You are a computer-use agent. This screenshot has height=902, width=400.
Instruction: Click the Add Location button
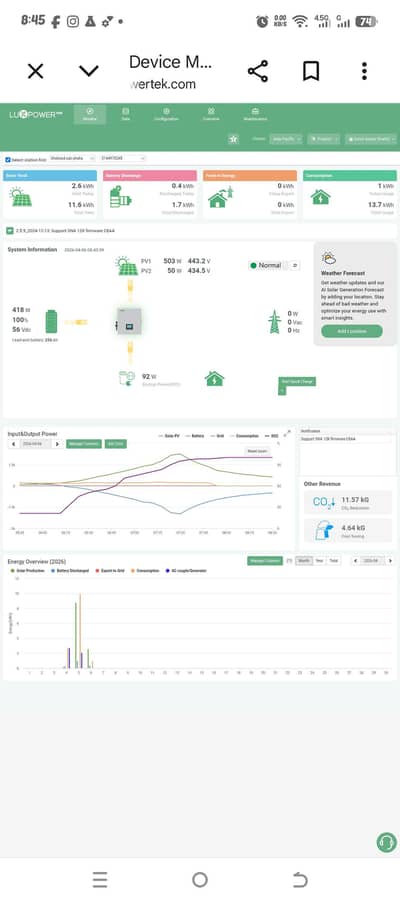(x=352, y=331)
